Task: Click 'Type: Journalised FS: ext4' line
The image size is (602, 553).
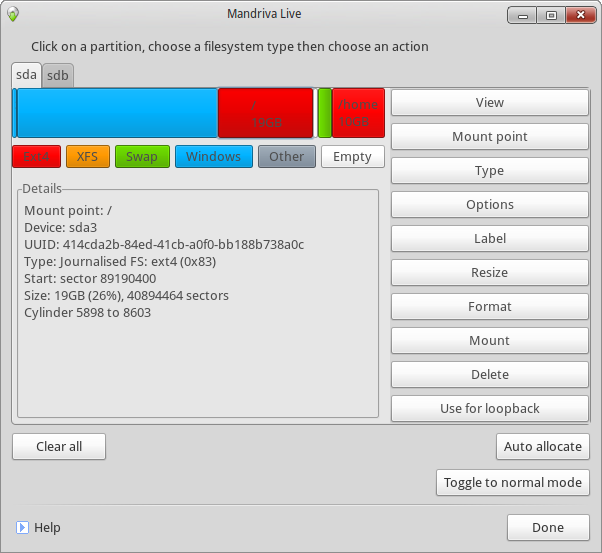Action: point(120,262)
